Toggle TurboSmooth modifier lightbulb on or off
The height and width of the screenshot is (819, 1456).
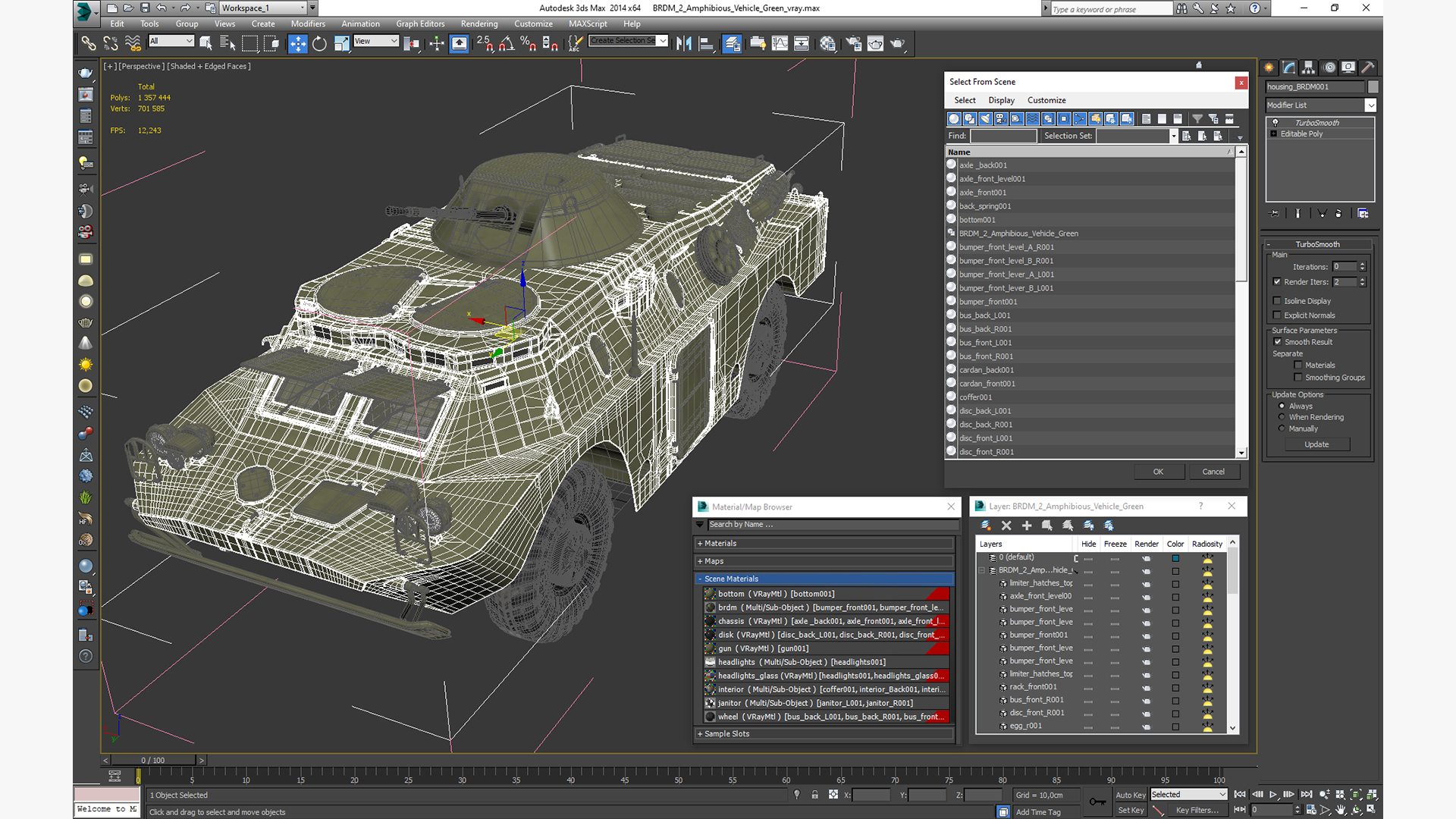1275,123
